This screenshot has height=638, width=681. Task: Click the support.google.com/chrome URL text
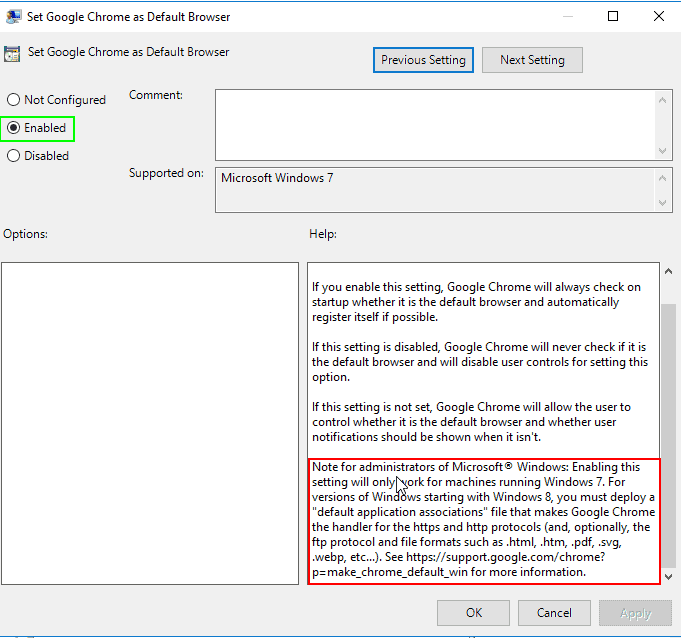tap(460, 564)
